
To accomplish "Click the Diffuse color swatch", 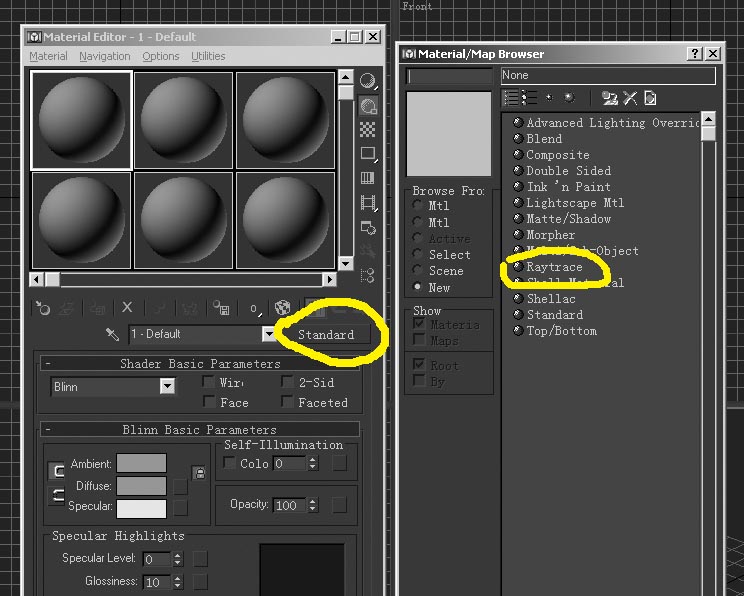I will click(141, 485).
